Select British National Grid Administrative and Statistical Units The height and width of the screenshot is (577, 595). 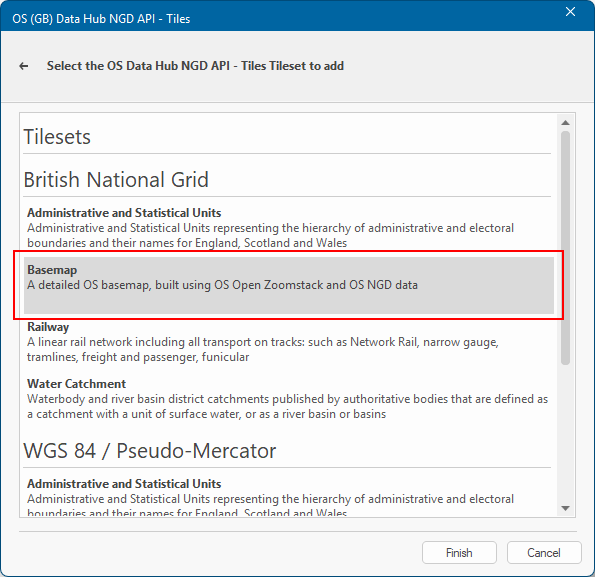point(288,228)
